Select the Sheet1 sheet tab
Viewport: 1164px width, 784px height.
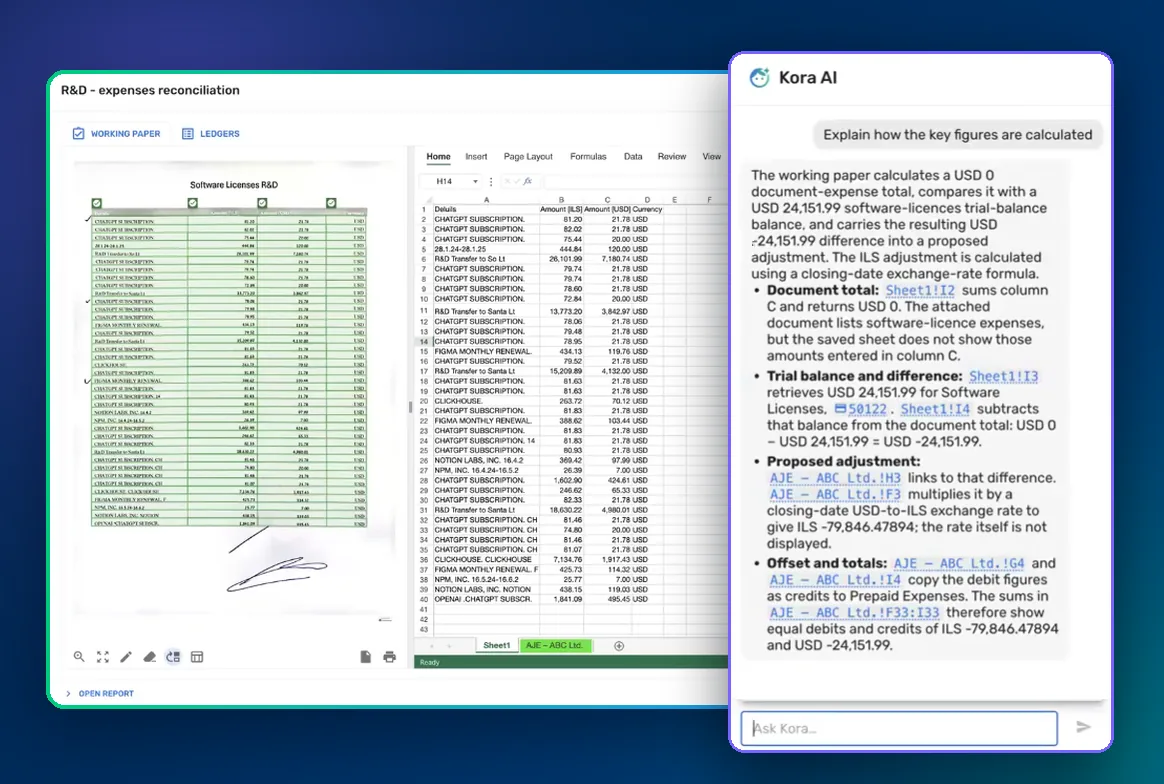[x=497, y=646]
